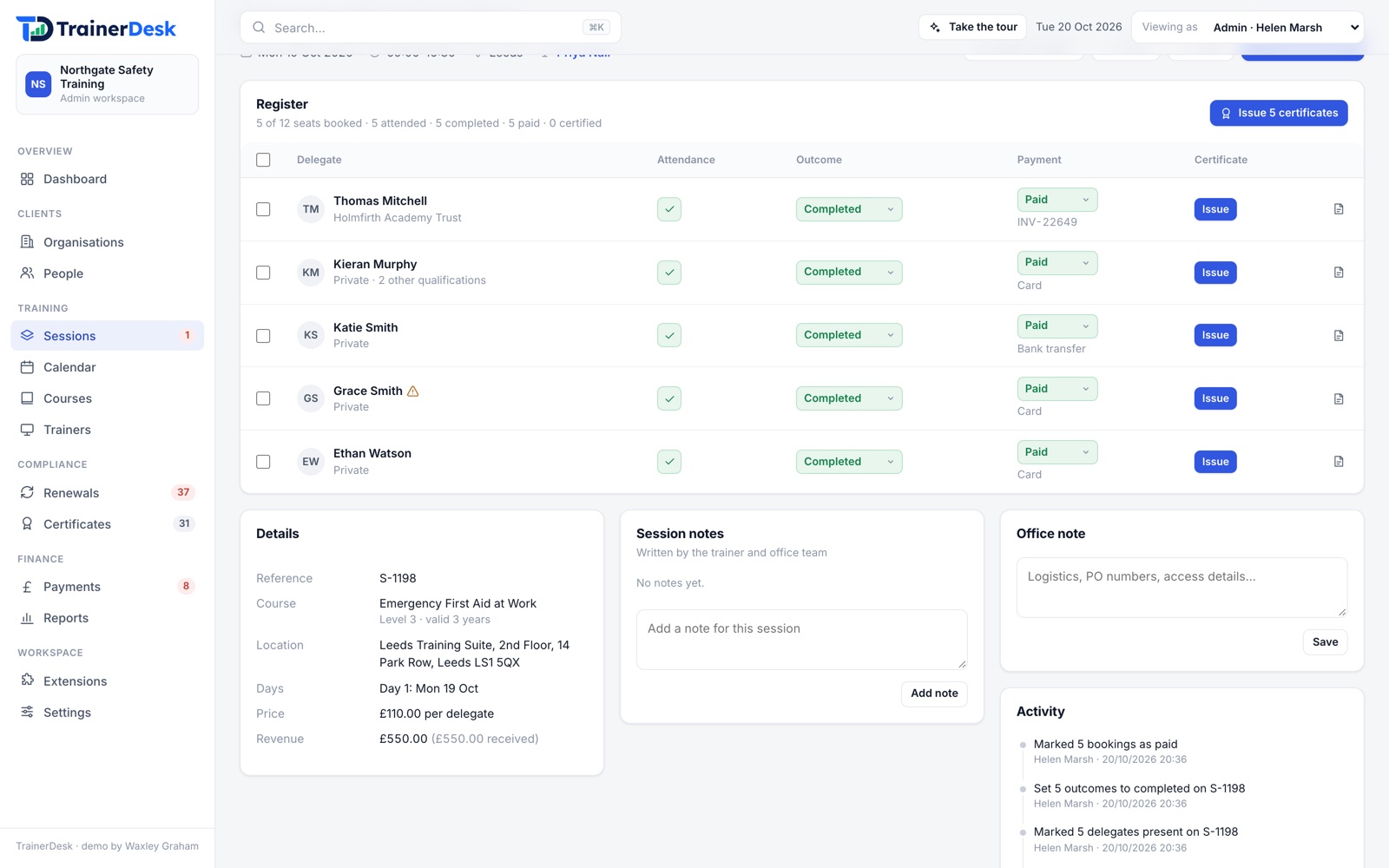
Task: Issue certificate for Thomas Mitchell
Action: coord(1215,209)
